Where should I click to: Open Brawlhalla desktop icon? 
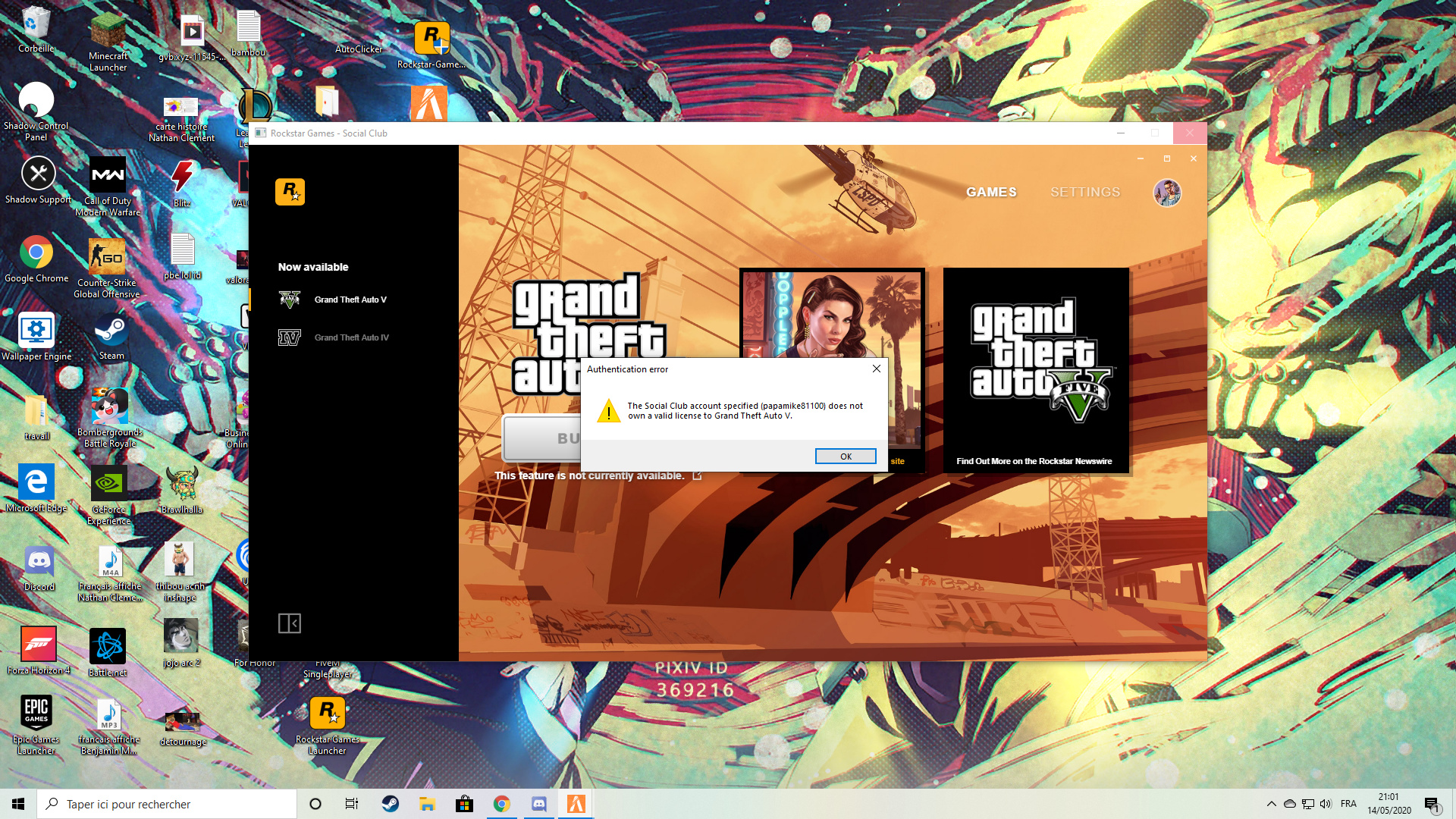pyautogui.click(x=182, y=490)
